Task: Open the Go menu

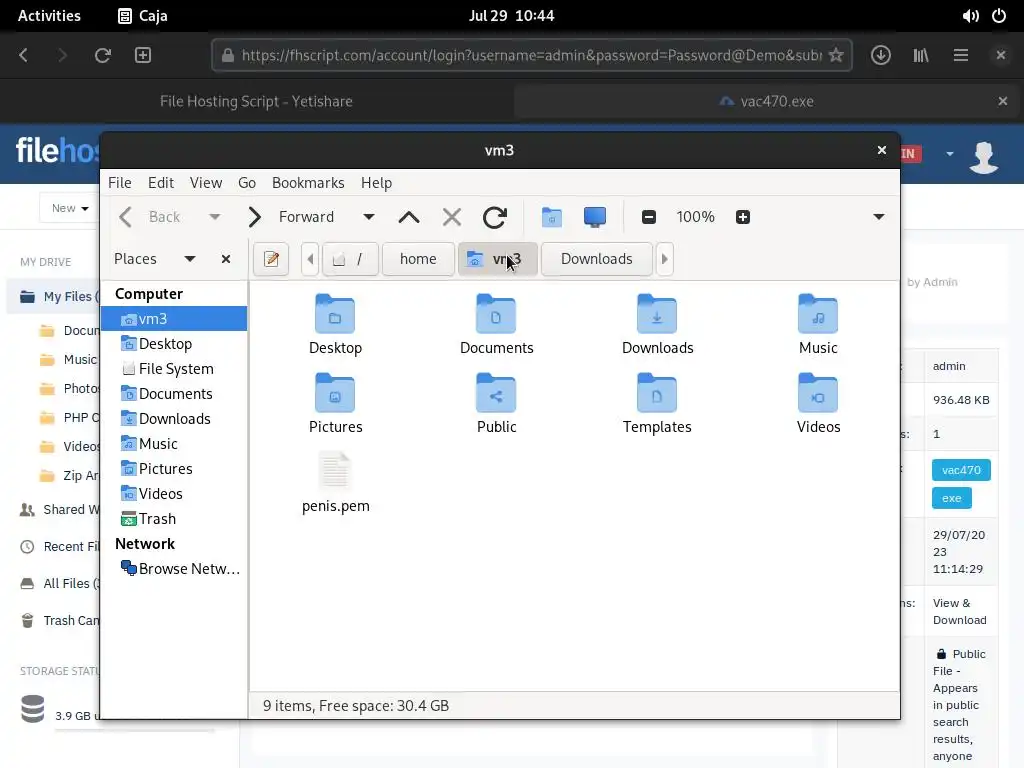Action: point(247,183)
